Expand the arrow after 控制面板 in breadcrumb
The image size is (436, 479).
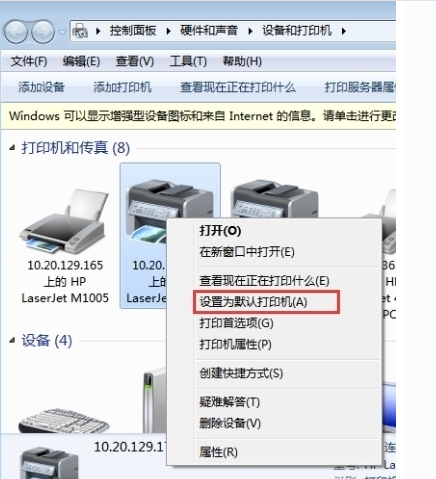point(168,31)
